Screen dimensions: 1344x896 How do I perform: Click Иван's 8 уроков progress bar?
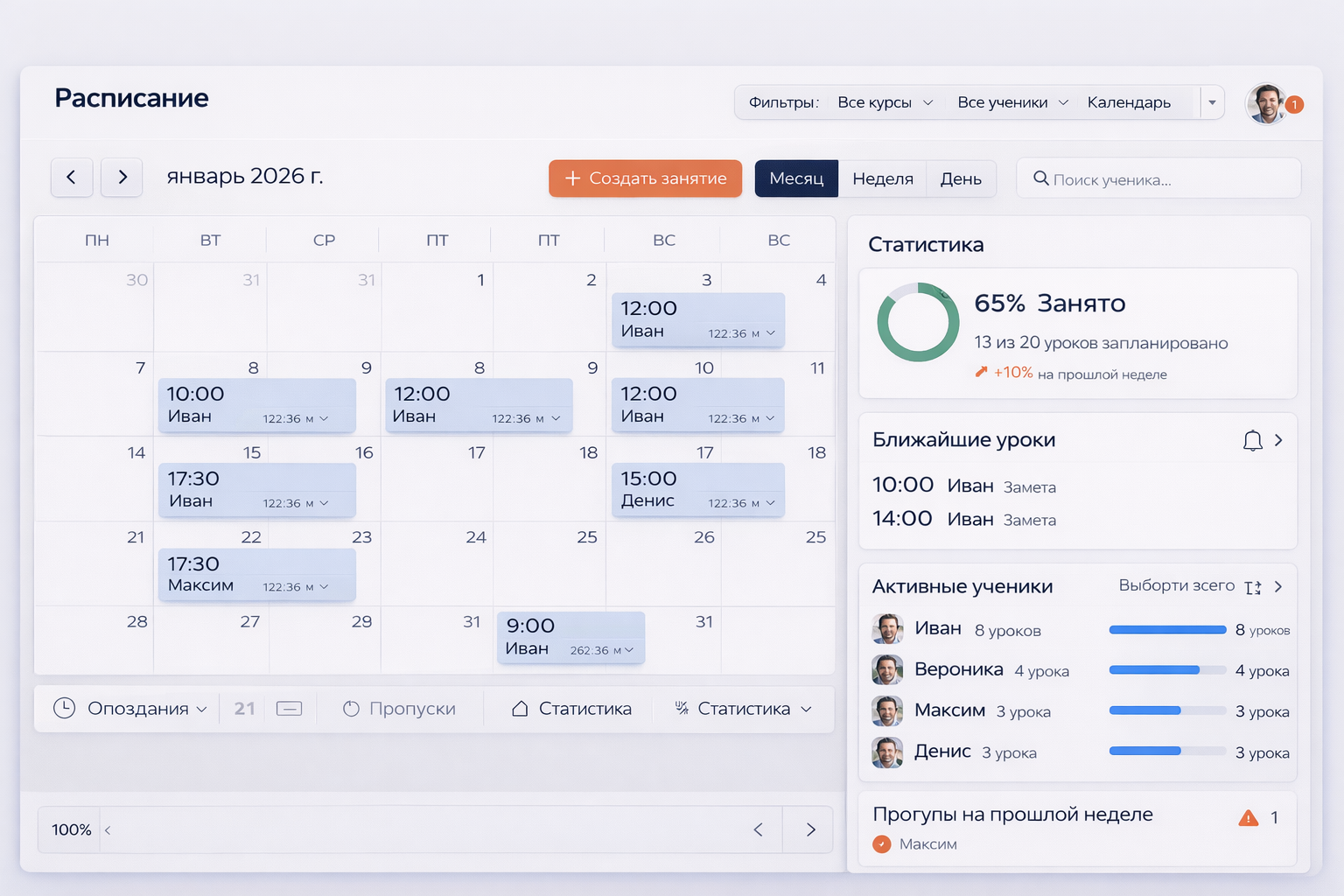tap(1167, 629)
